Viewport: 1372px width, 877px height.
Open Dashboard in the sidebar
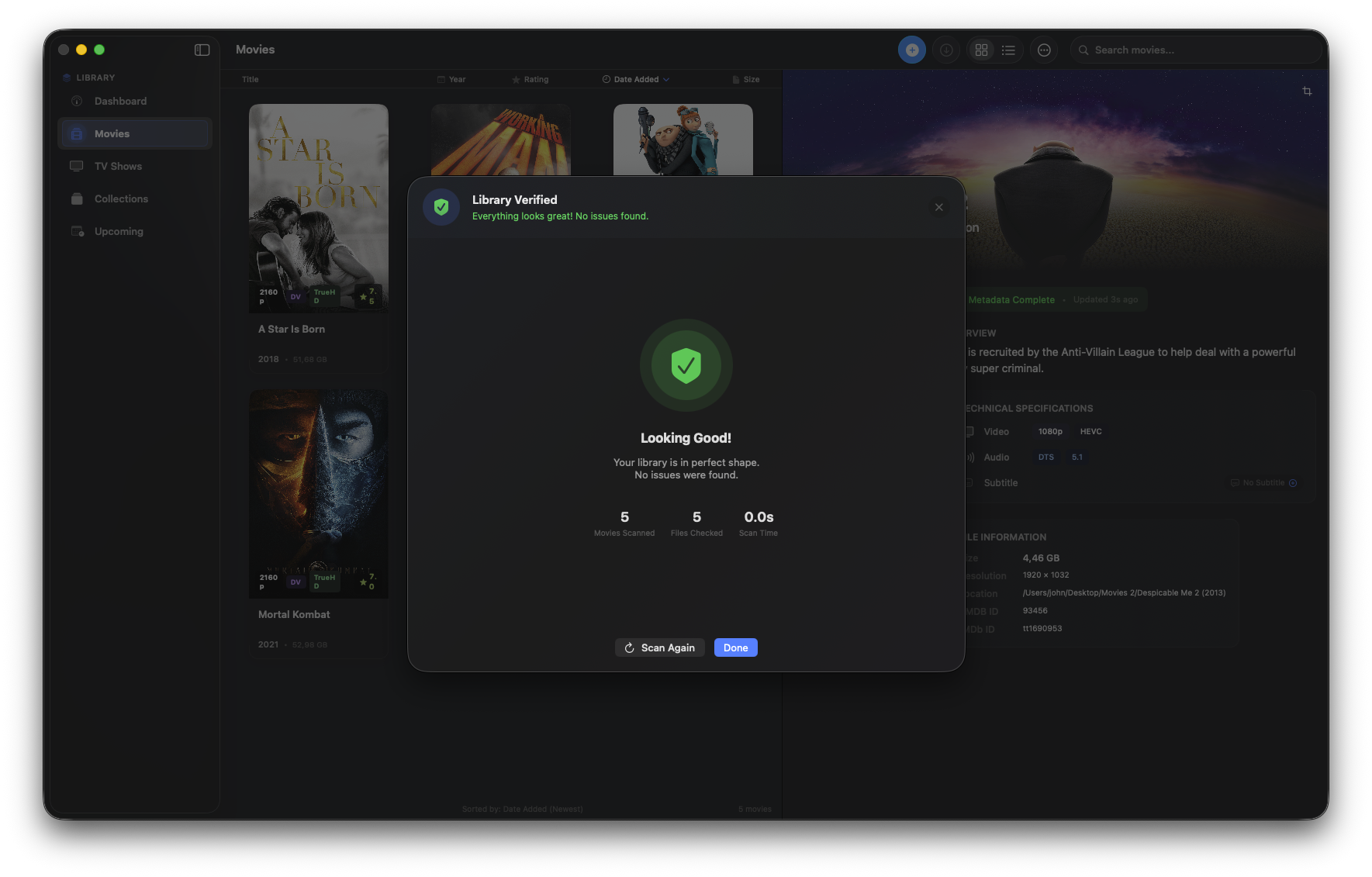click(x=120, y=102)
